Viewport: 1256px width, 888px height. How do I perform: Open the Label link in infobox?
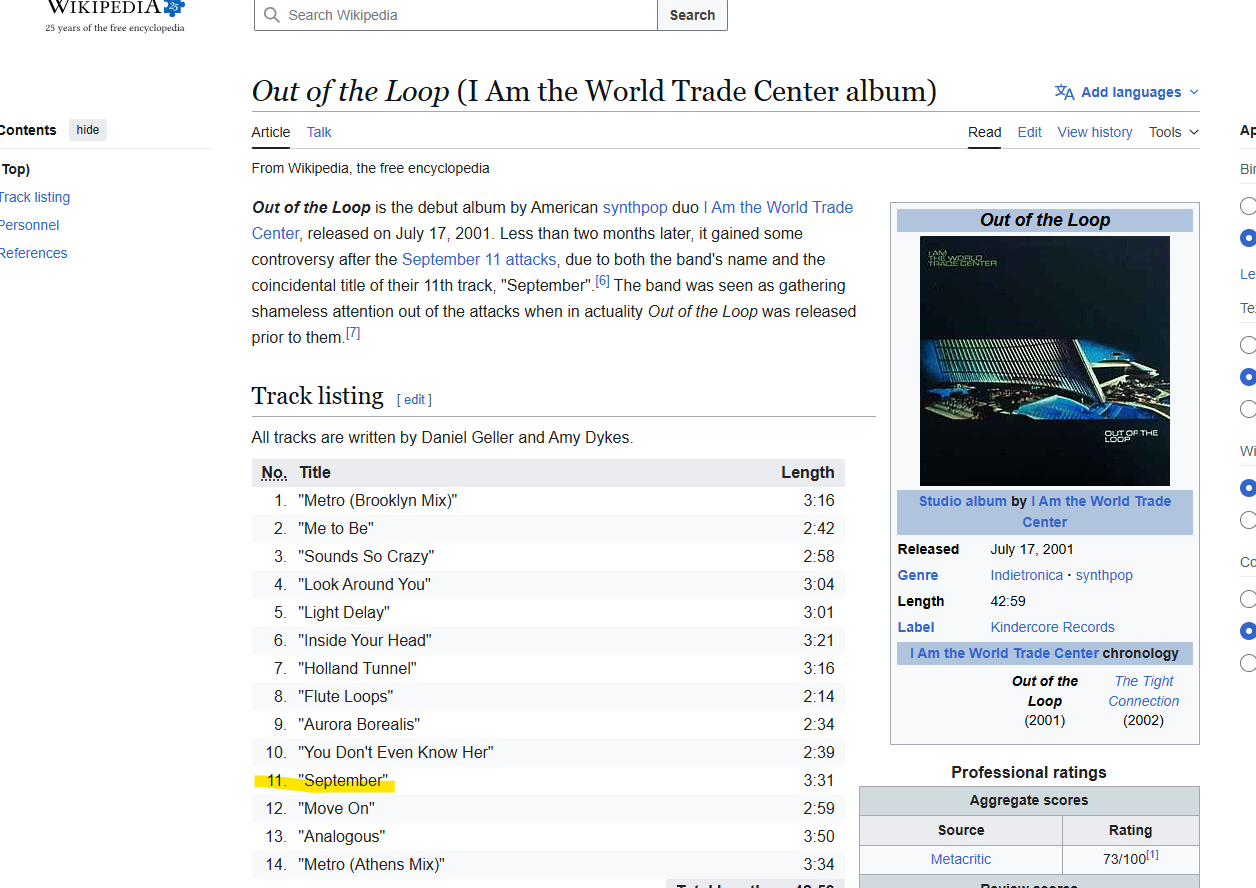(x=916, y=627)
